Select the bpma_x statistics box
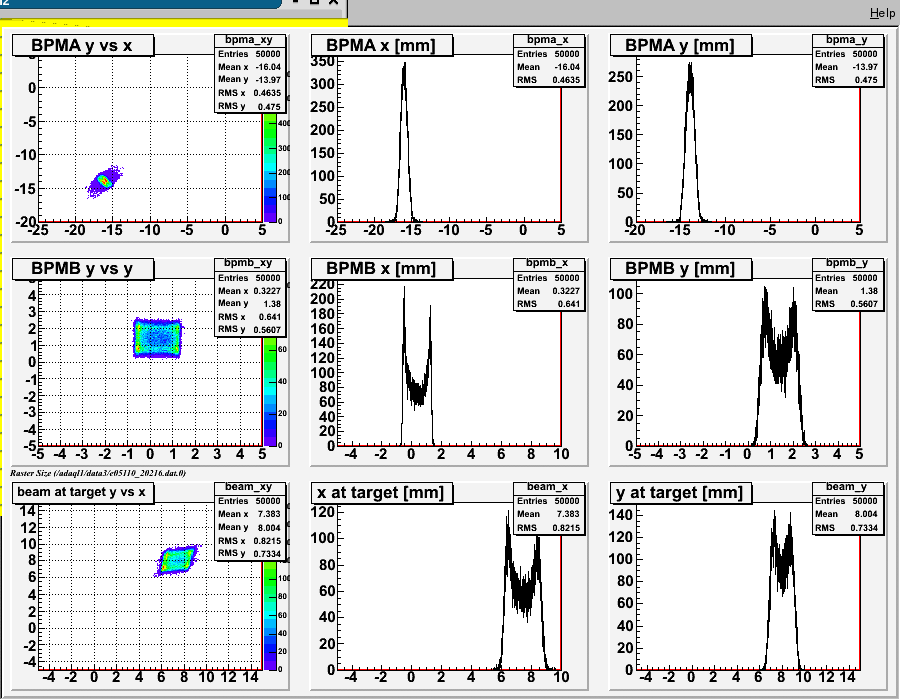The width and height of the screenshot is (900, 700). point(549,61)
